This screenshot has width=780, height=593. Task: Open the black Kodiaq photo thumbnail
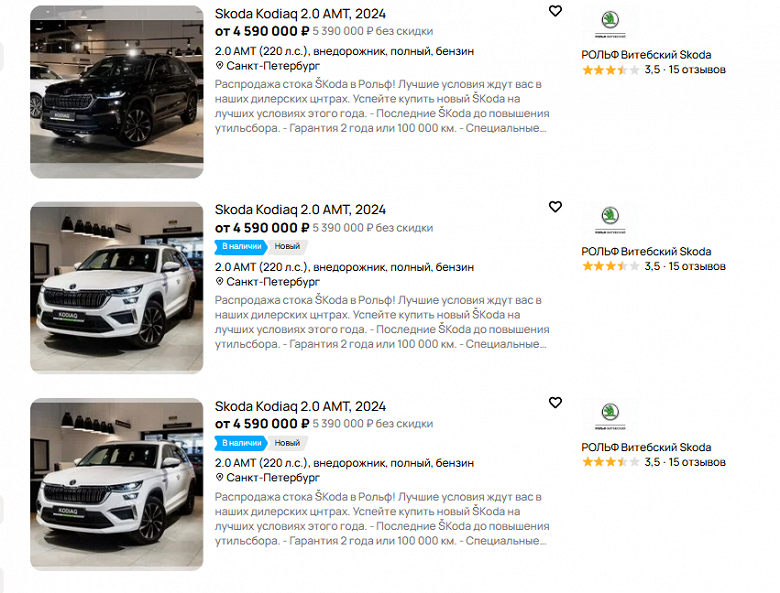pyautogui.click(x=116, y=92)
